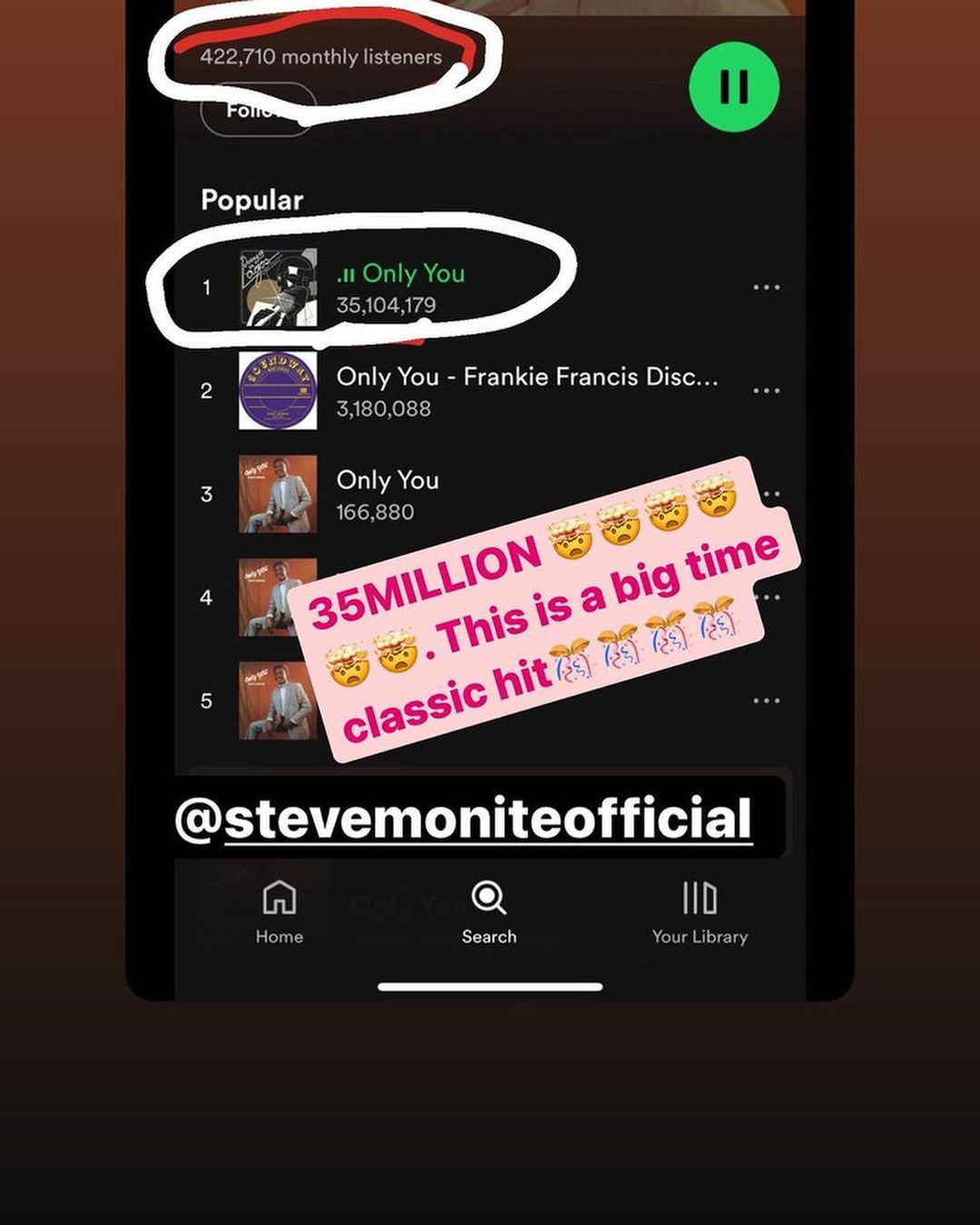Pause playback with the green button
Screen dimensions: 980x1225
pyautogui.click(x=734, y=86)
